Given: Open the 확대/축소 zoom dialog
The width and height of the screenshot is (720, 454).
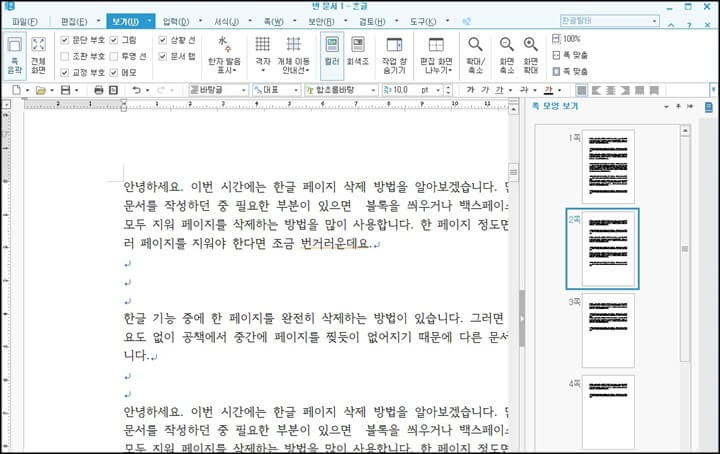Looking at the screenshot, I should pyautogui.click(x=475, y=56).
